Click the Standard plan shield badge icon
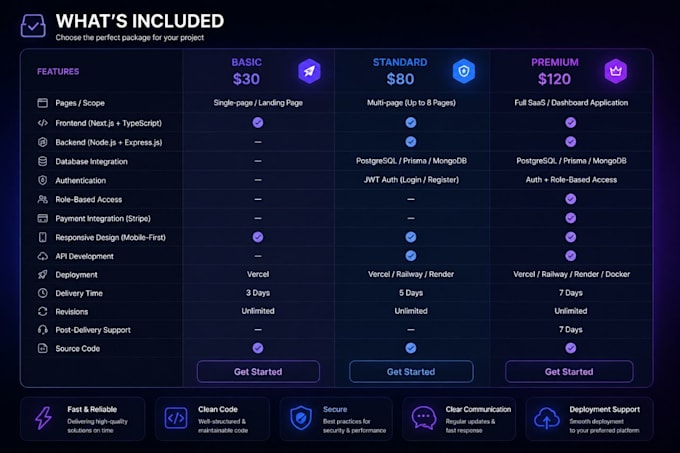 [464, 71]
